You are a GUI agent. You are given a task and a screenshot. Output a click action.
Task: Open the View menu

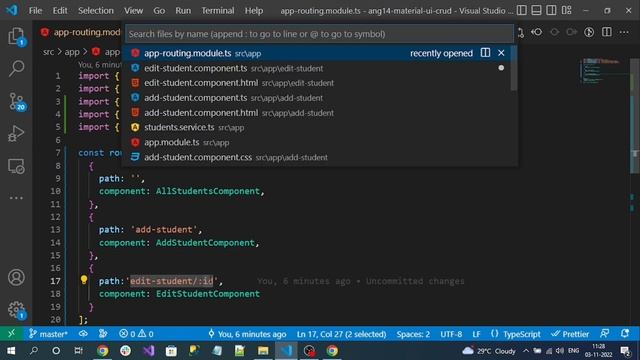tap(133, 11)
